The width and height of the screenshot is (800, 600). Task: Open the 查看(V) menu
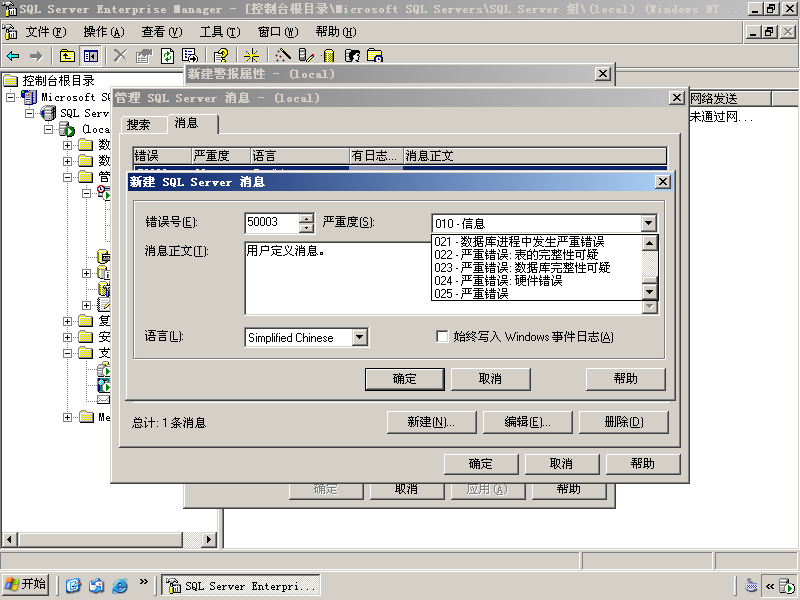[x=162, y=32]
